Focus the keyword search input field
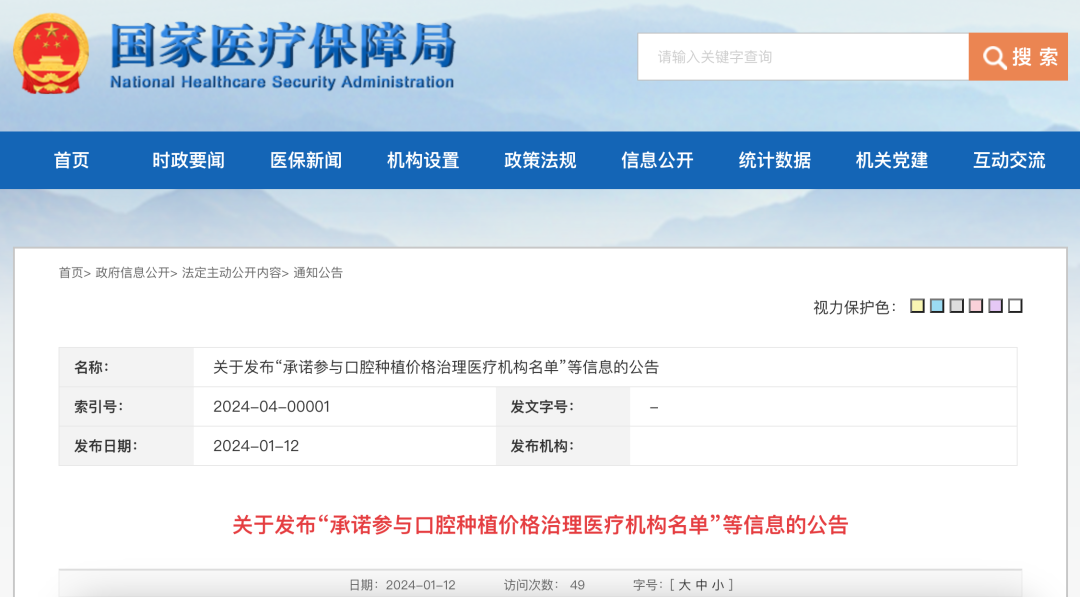Image resolution: width=1080 pixels, height=597 pixels. [x=803, y=56]
